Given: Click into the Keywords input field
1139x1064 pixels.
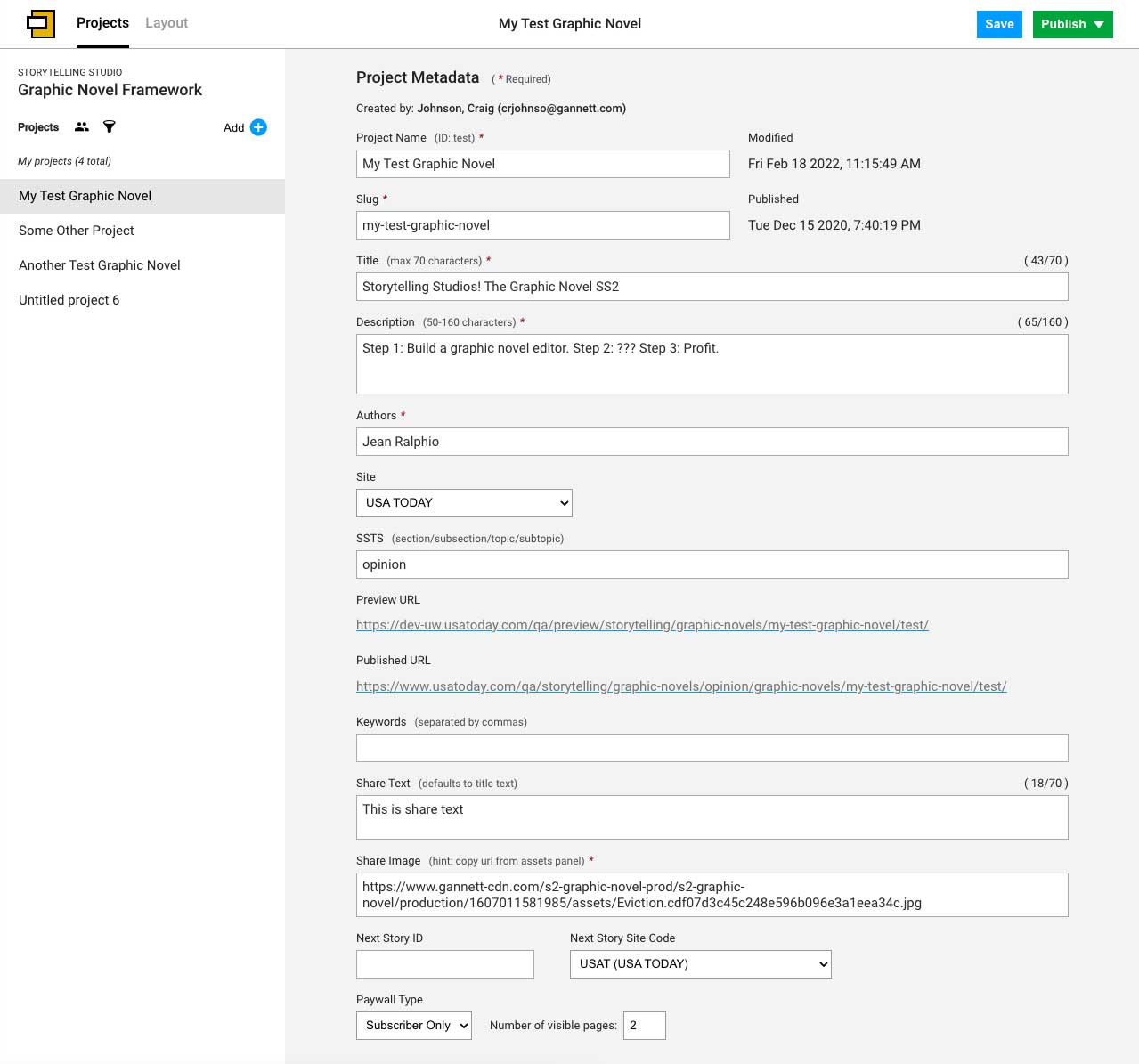Looking at the screenshot, I should (x=712, y=748).
